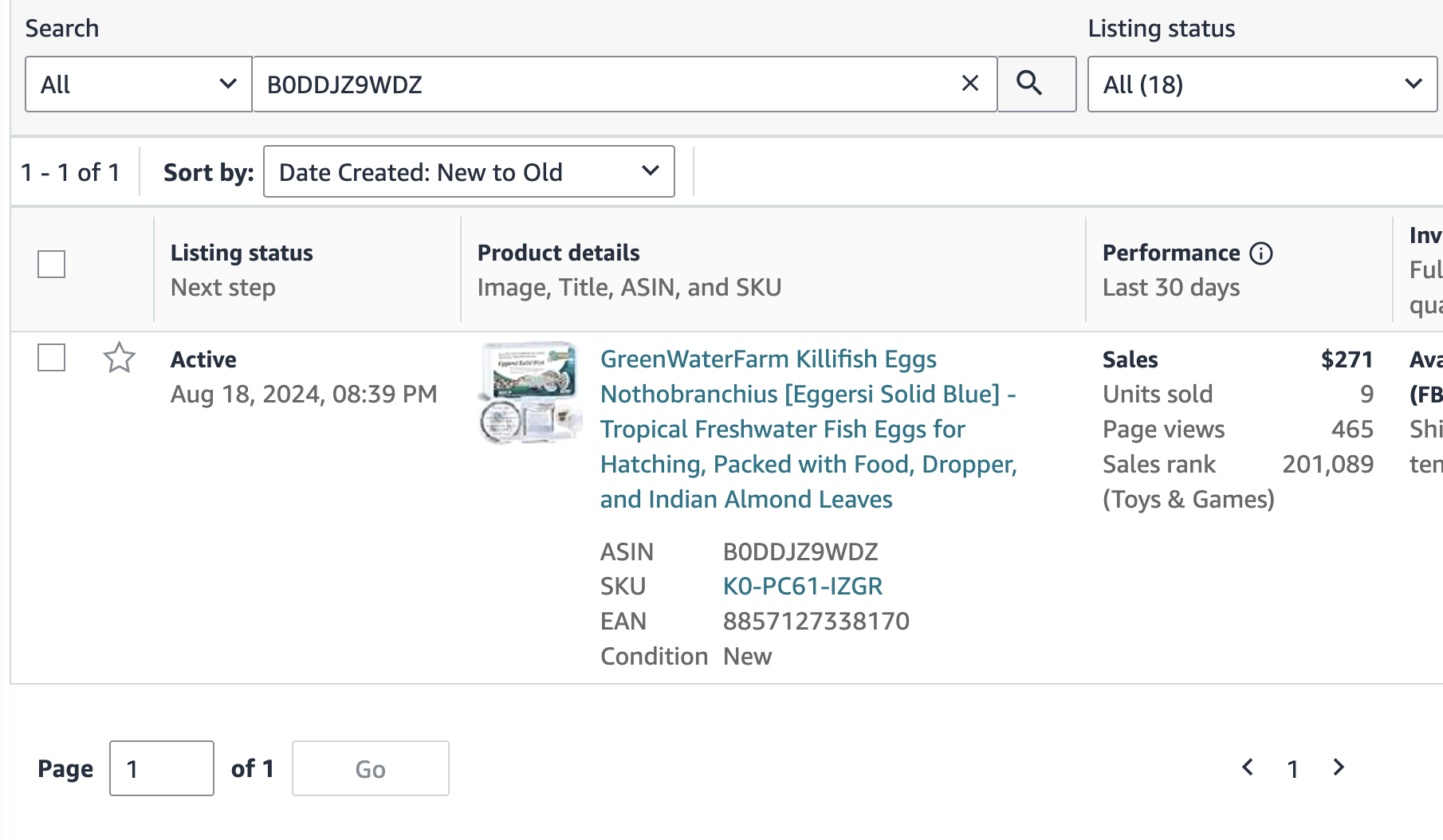Click the 'Listing status' column header
Screen dimensions: 1443x840
pos(242,253)
